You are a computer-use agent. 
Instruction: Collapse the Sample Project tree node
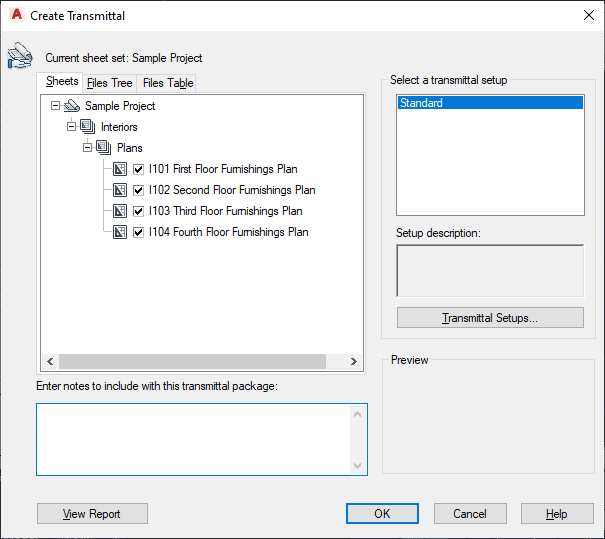pyautogui.click(x=55, y=106)
